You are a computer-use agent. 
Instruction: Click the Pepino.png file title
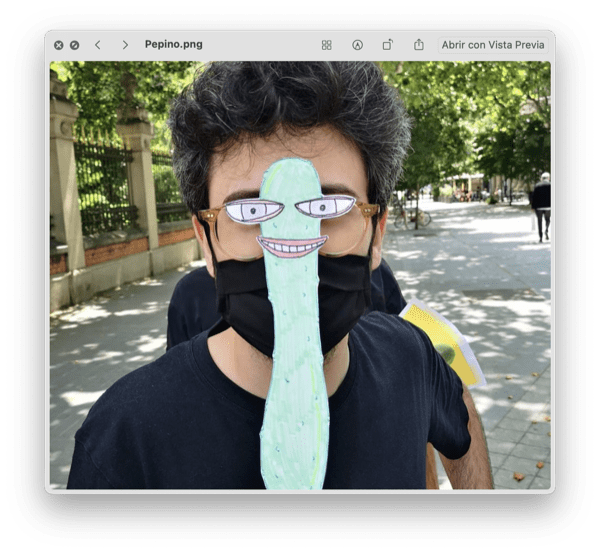pos(172,45)
